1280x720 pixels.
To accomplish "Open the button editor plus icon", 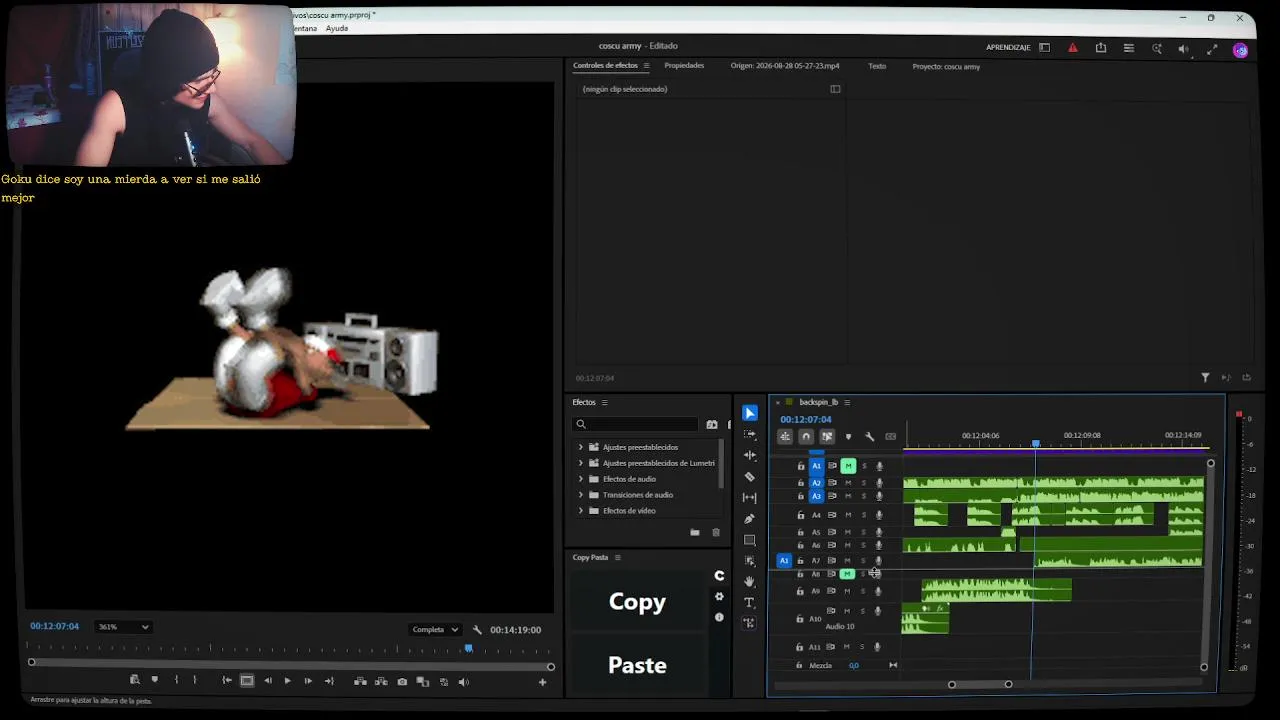I will [x=542, y=682].
